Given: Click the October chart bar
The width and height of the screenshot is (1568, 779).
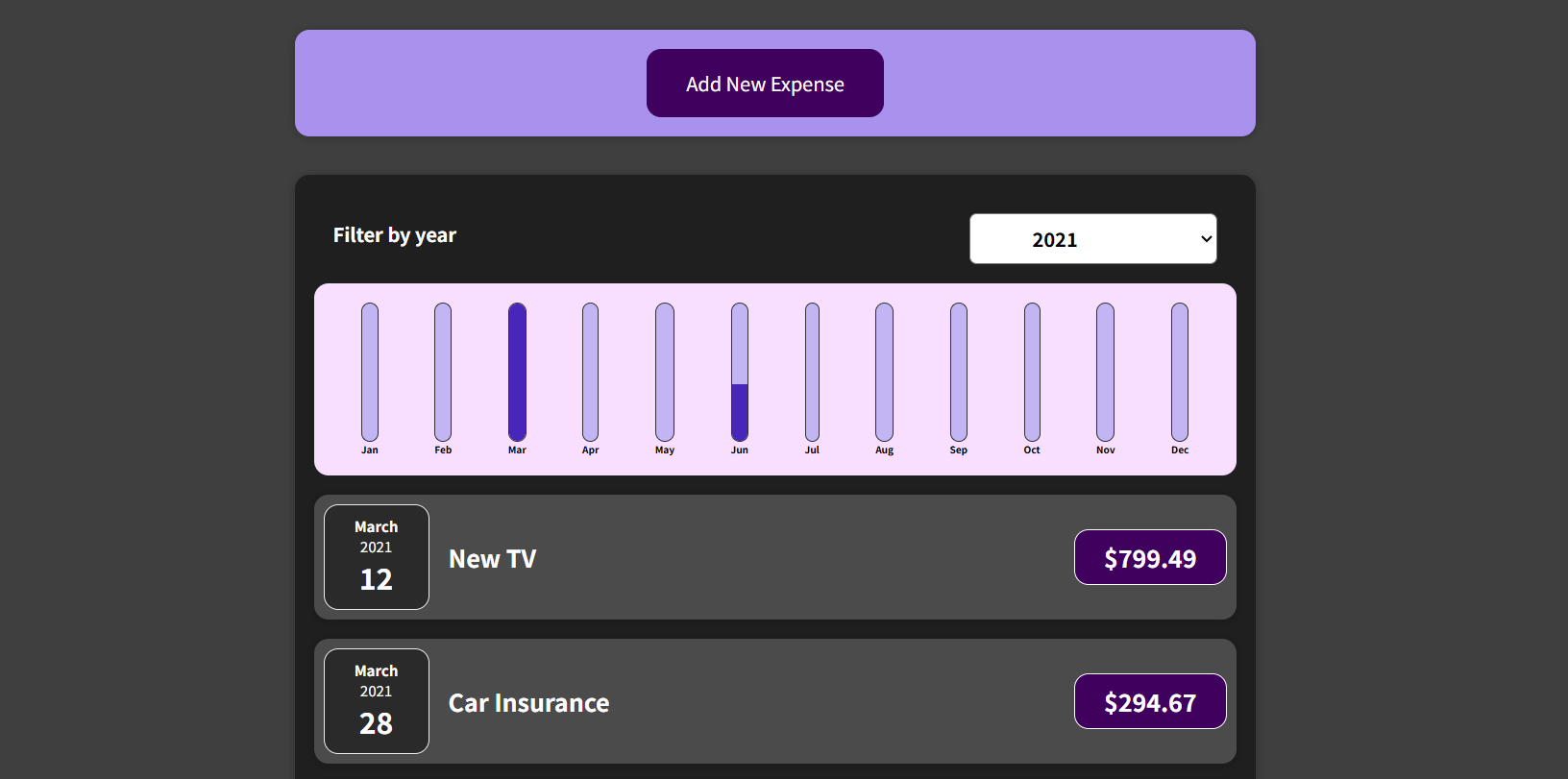Looking at the screenshot, I should 1032,372.
